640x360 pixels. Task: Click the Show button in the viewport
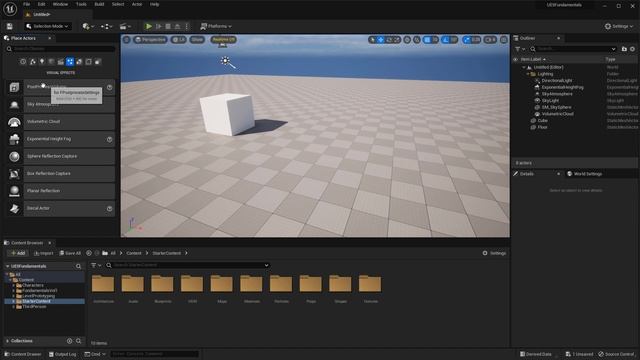click(x=197, y=40)
